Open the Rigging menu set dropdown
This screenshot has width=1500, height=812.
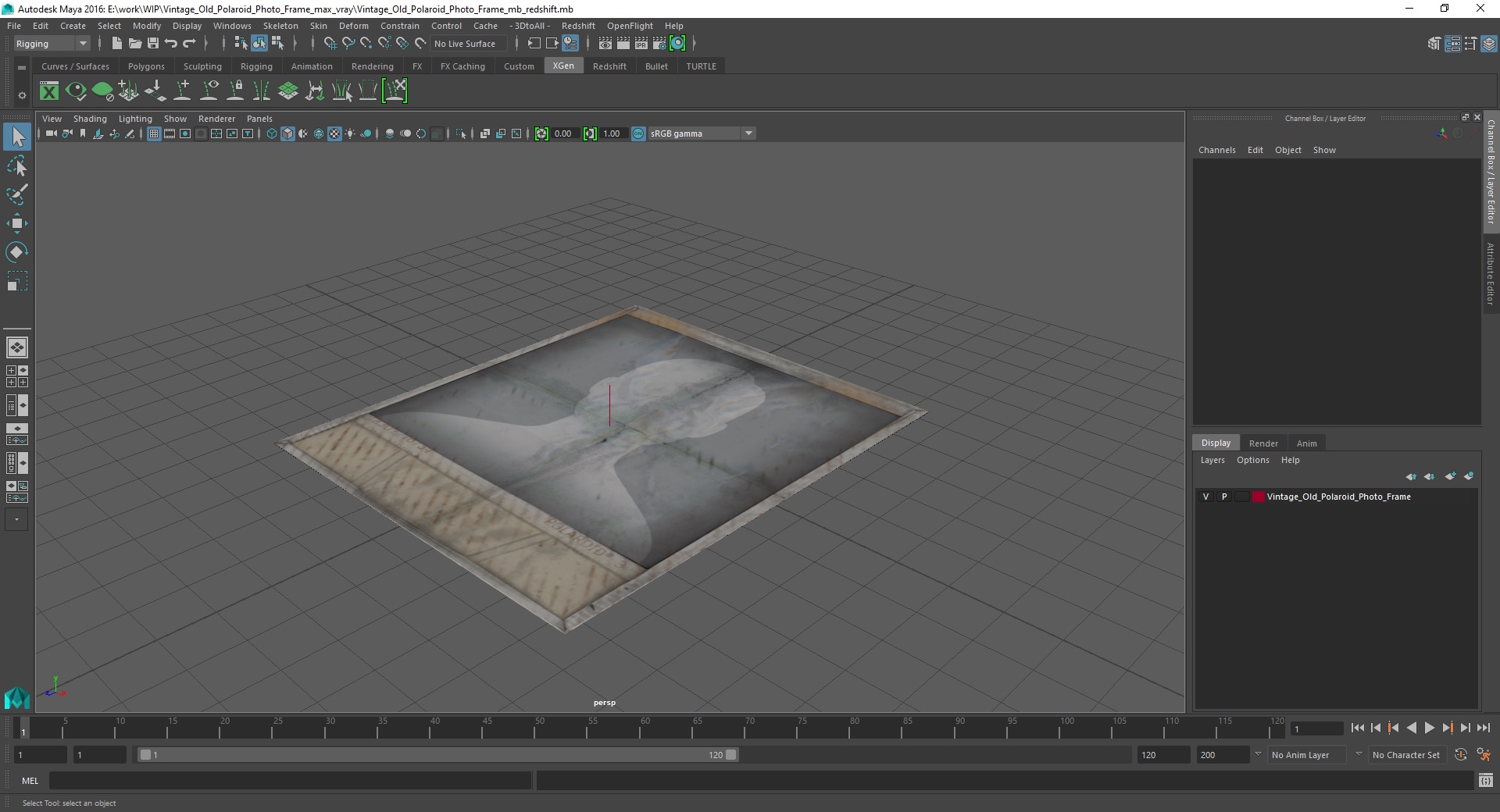tap(52, 44)
